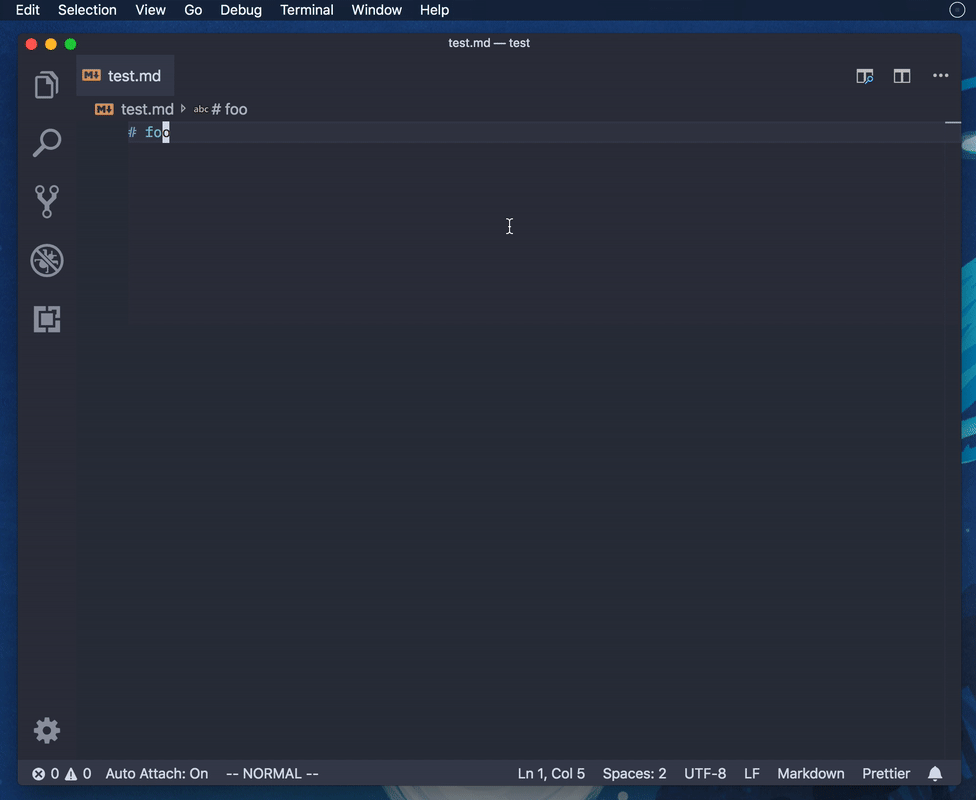Click the errors and warnings indicator
Screen dimensions: 976x800
(x=63, y=773)
